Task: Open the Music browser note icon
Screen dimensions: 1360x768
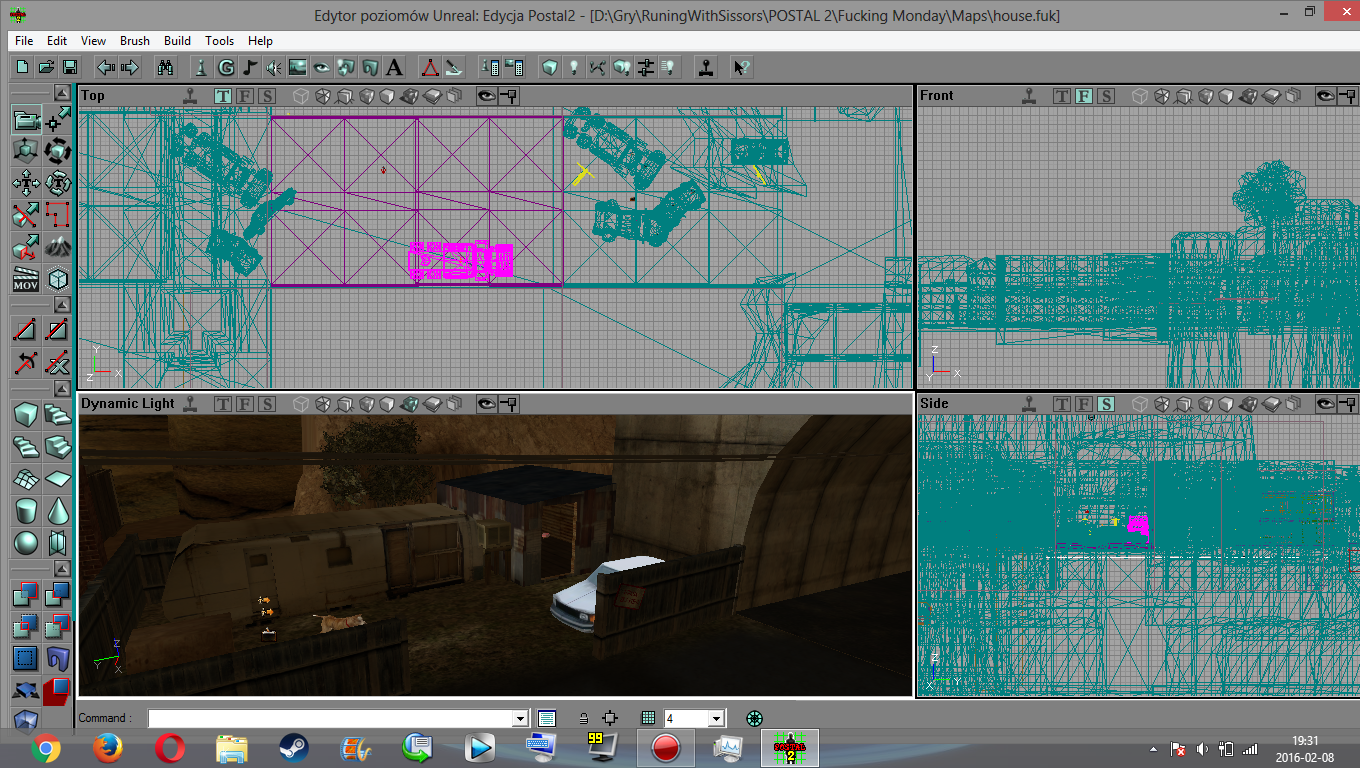Action: (250, 67)
